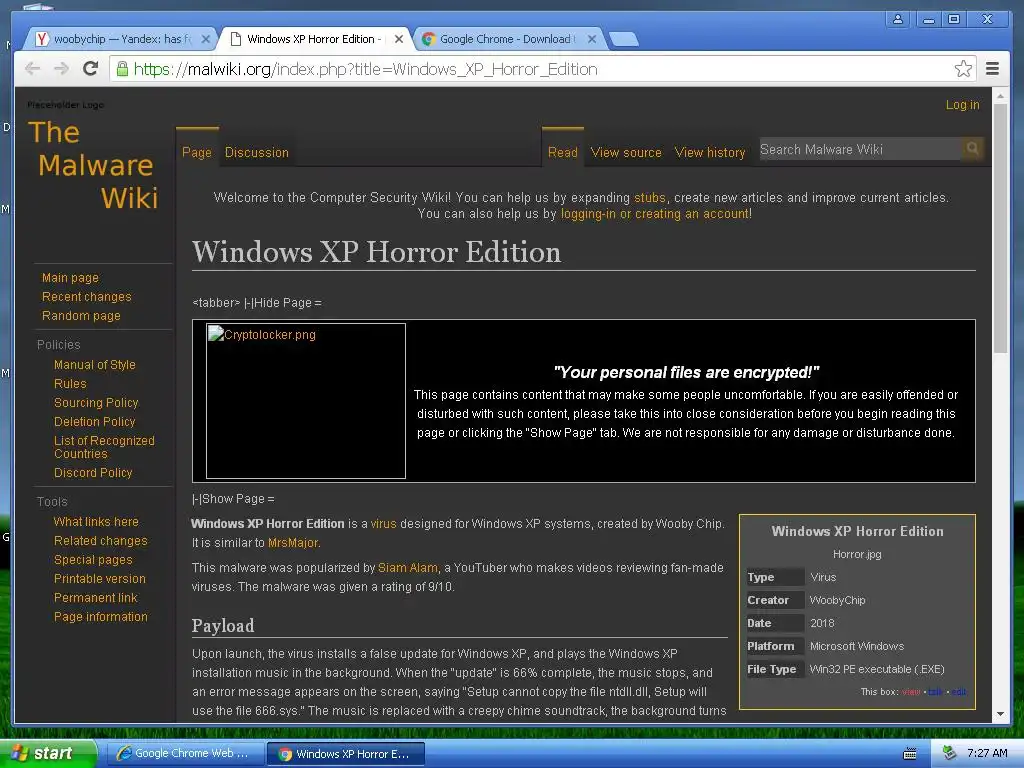1024x768 pixels.
Task: Click the infobox edit link
Action: 959,692
